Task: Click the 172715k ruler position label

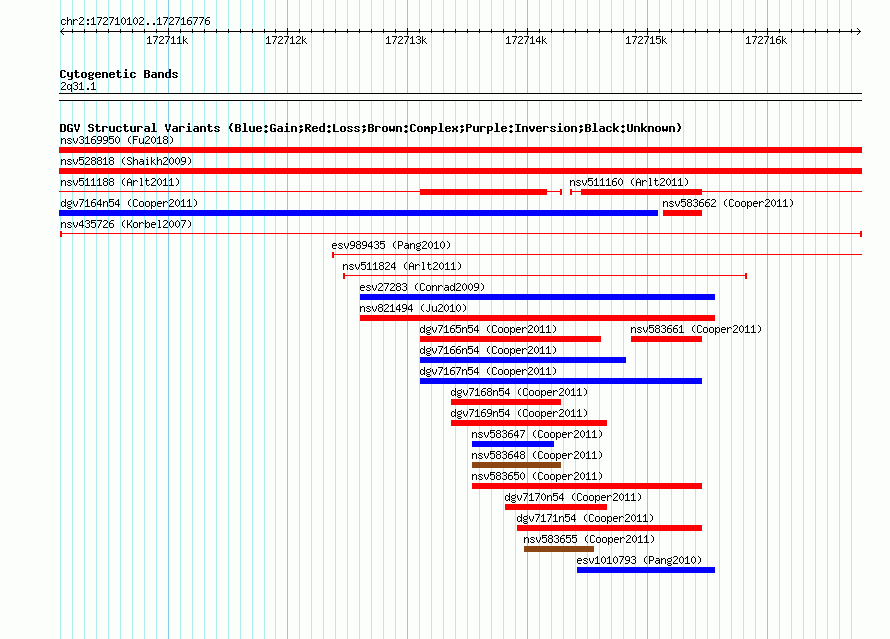Action: (646, 40)
